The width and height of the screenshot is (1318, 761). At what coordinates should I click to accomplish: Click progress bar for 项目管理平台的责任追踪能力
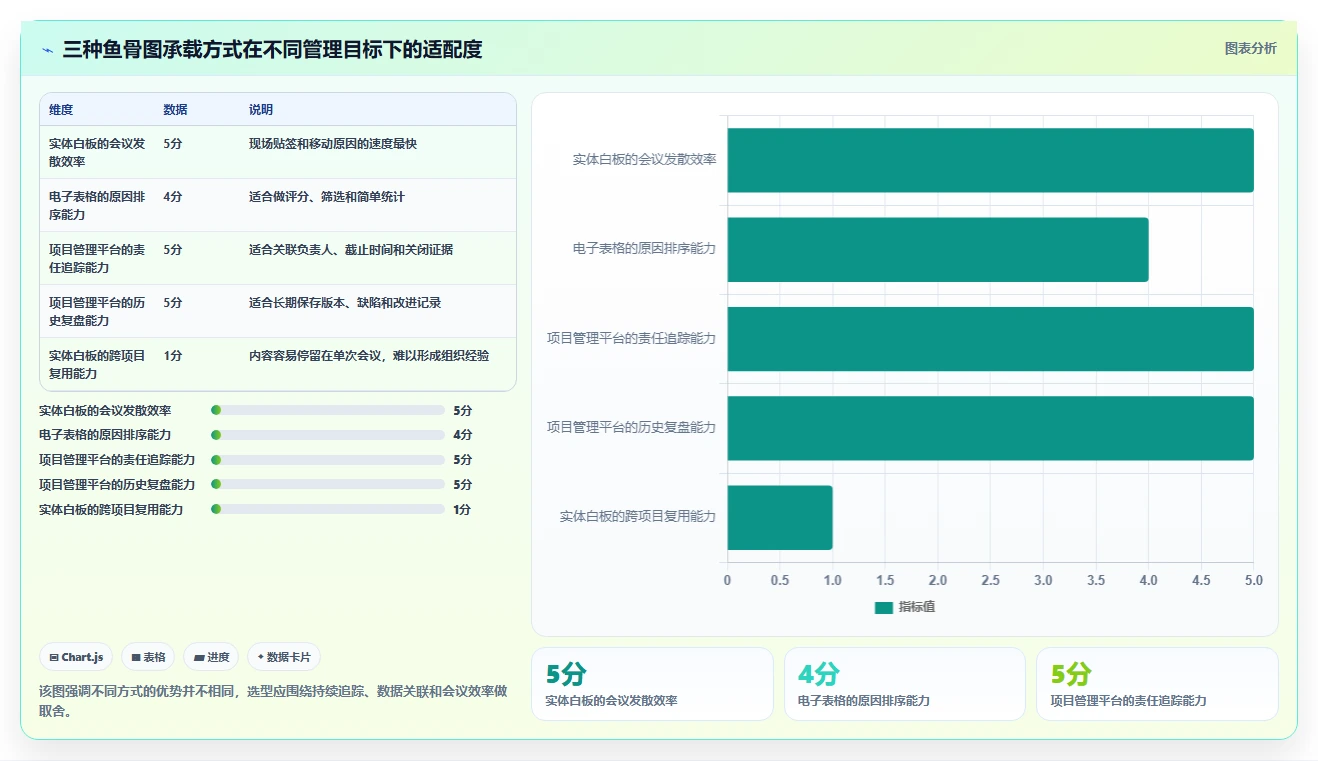pyautogui.click(x=328, y=460)
